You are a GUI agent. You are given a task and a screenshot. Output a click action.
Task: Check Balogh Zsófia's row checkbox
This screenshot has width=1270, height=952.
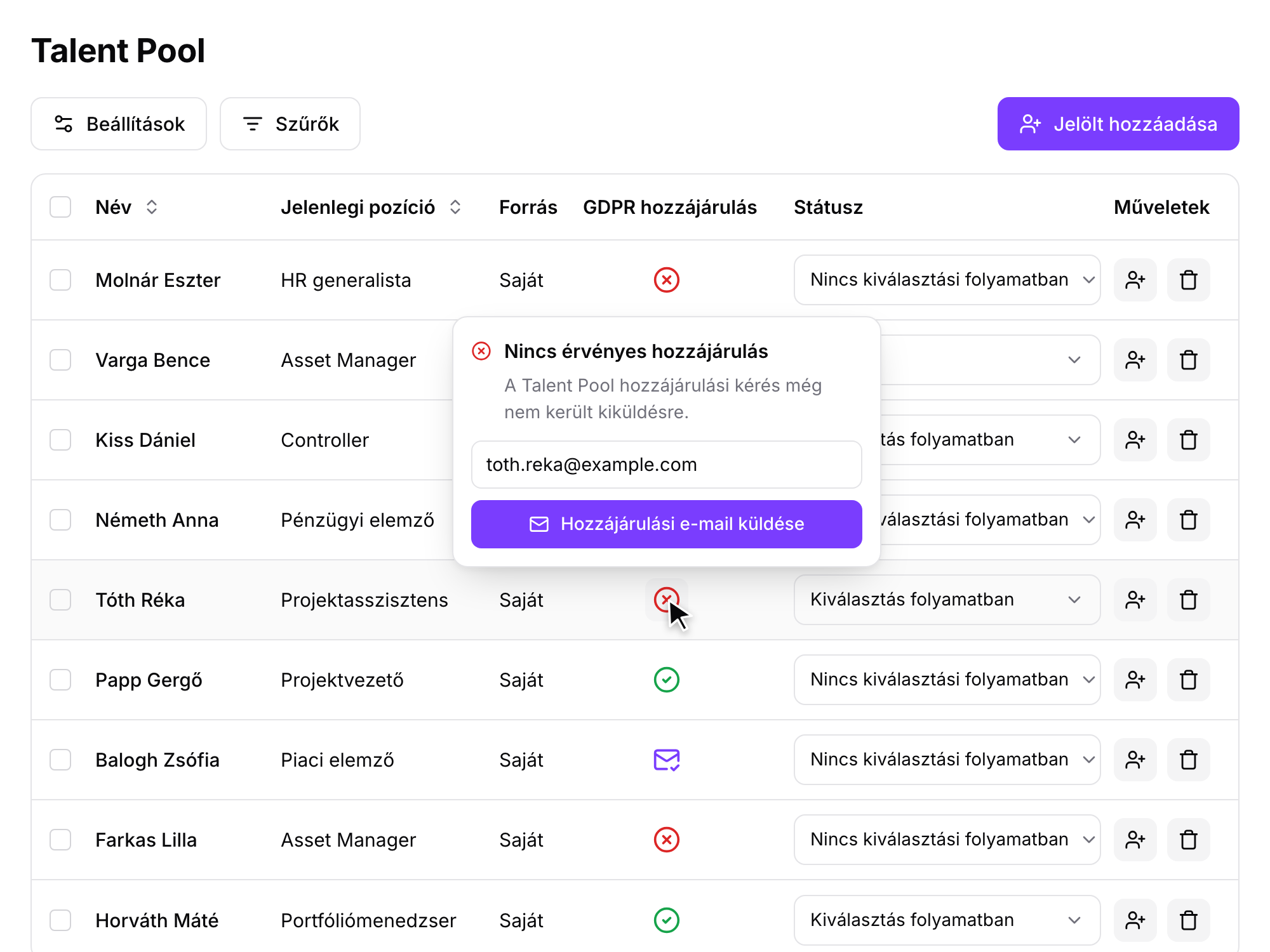tap(60, 760)
